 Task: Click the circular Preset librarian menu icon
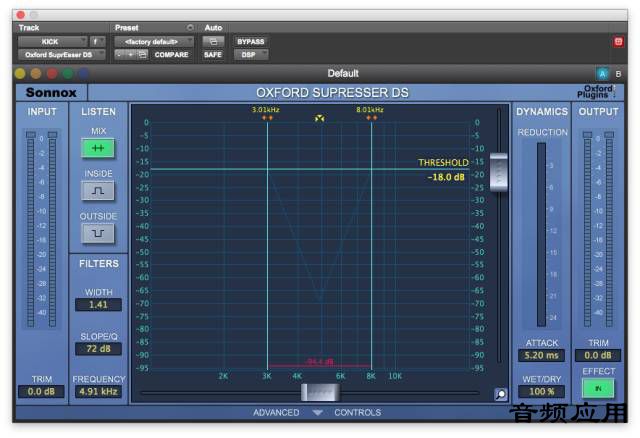pos(190,28)
